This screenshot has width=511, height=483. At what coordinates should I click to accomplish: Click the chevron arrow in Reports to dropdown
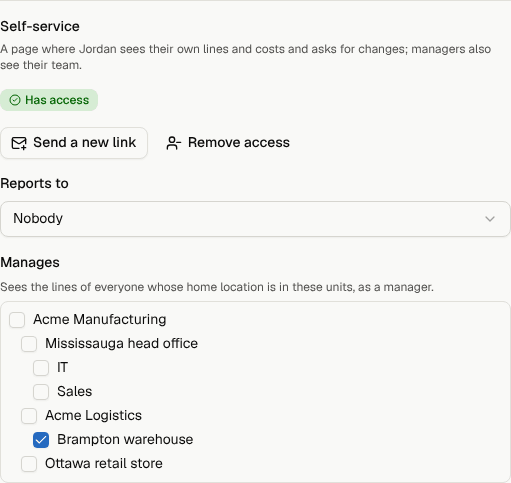point(490,219)
